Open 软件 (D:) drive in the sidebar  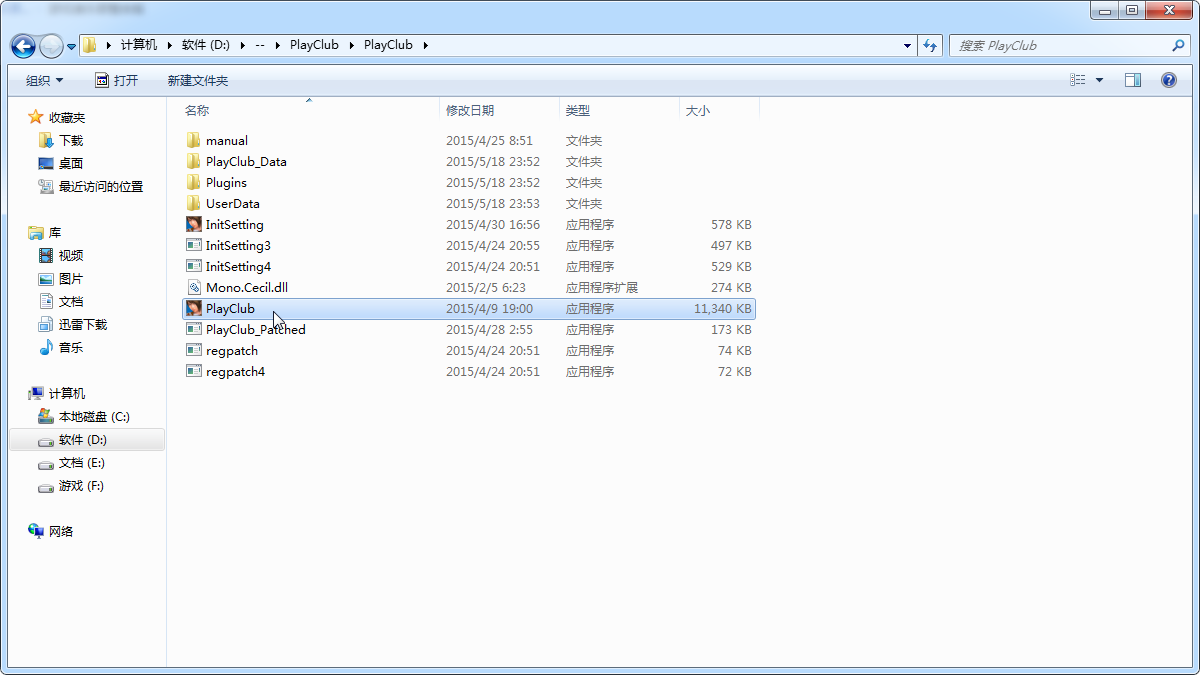coord(83,440)
